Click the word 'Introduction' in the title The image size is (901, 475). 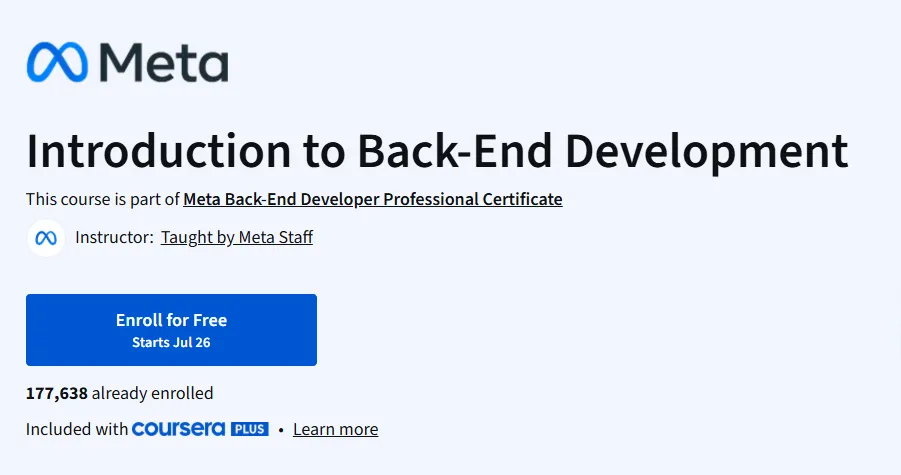pos(159,151)
